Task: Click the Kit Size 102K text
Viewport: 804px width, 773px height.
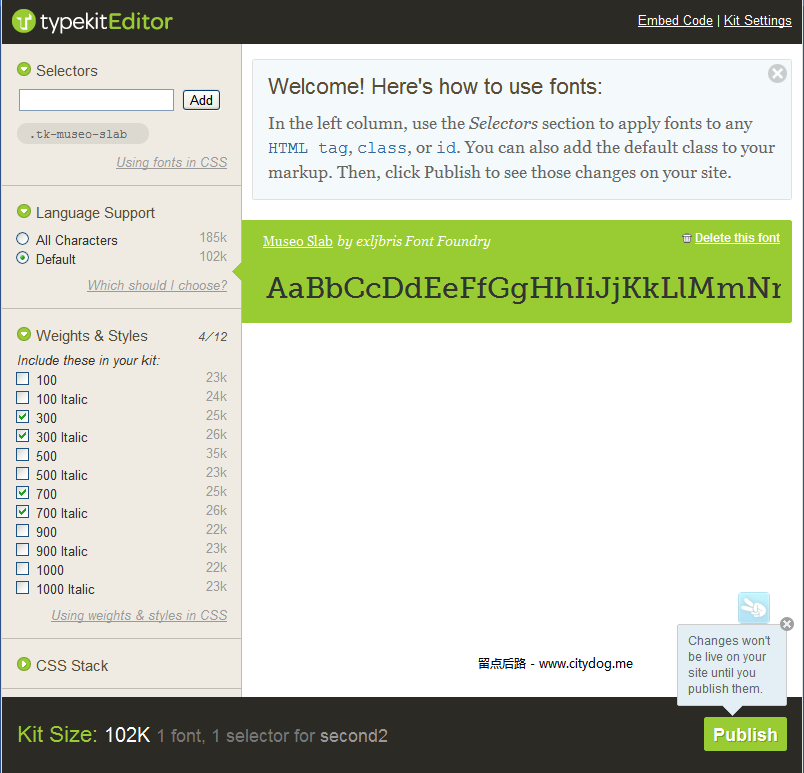Action: tap(84, 735)
